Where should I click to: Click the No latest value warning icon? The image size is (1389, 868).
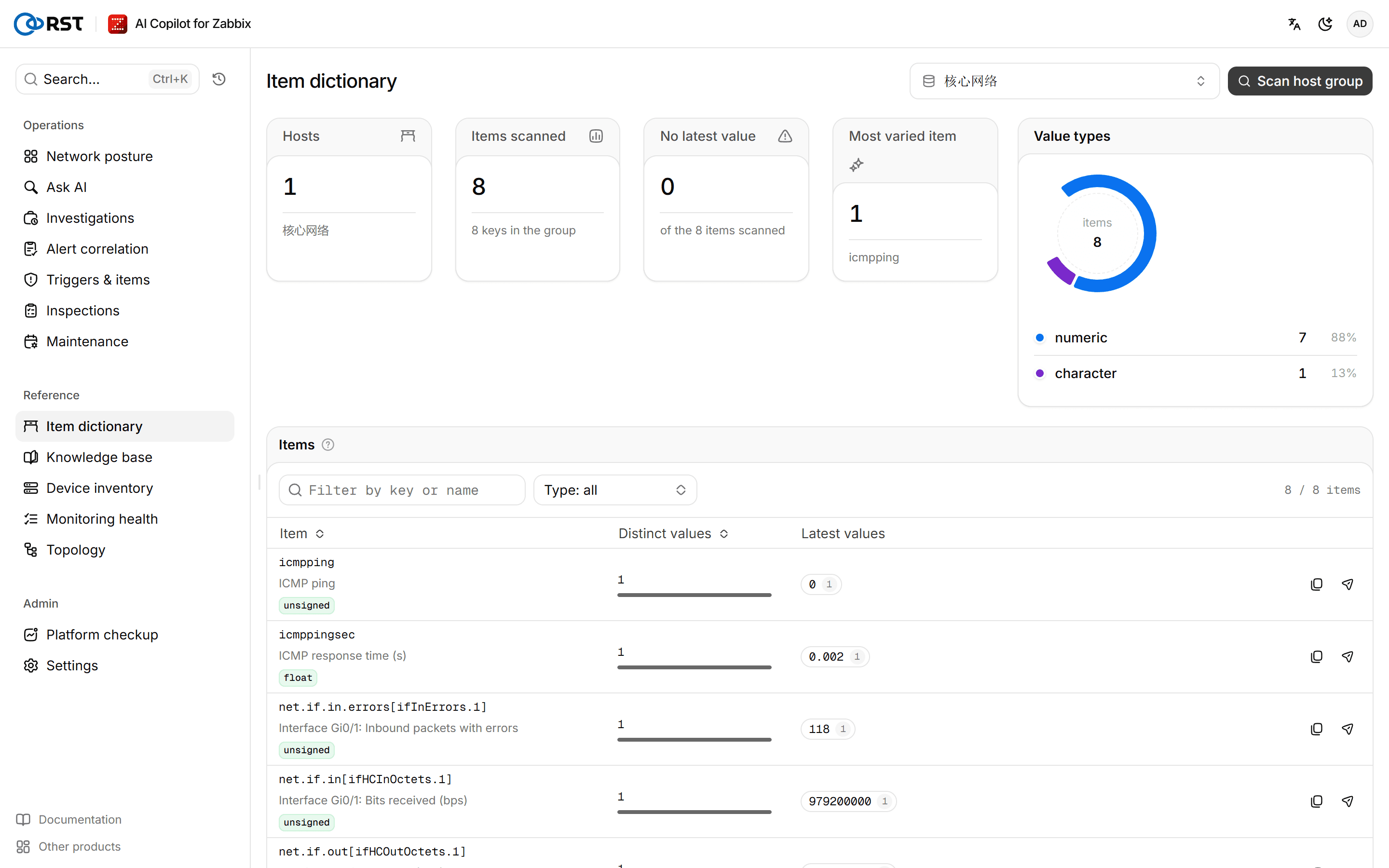tap(785, 136)
